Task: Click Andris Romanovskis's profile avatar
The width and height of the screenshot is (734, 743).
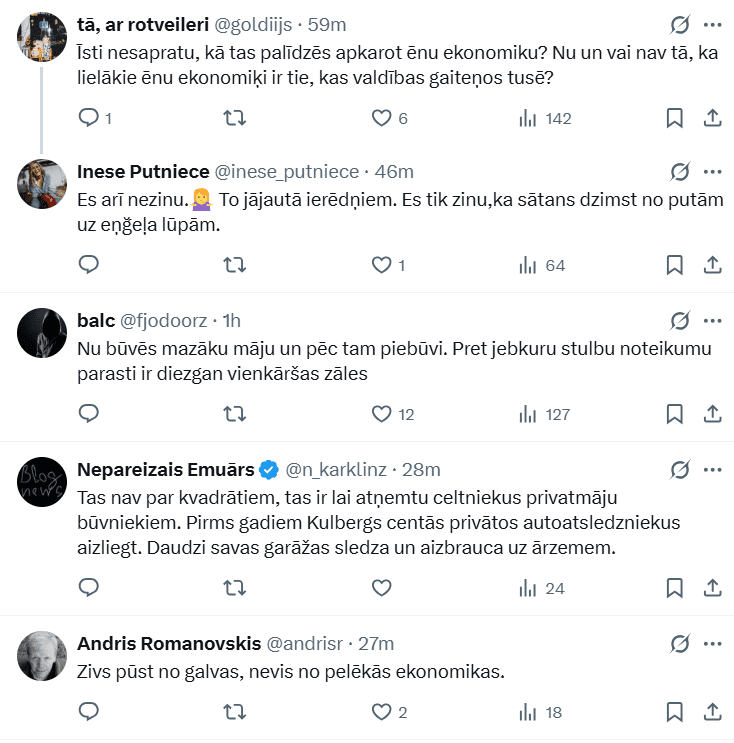Action: [x=42, y=655]
